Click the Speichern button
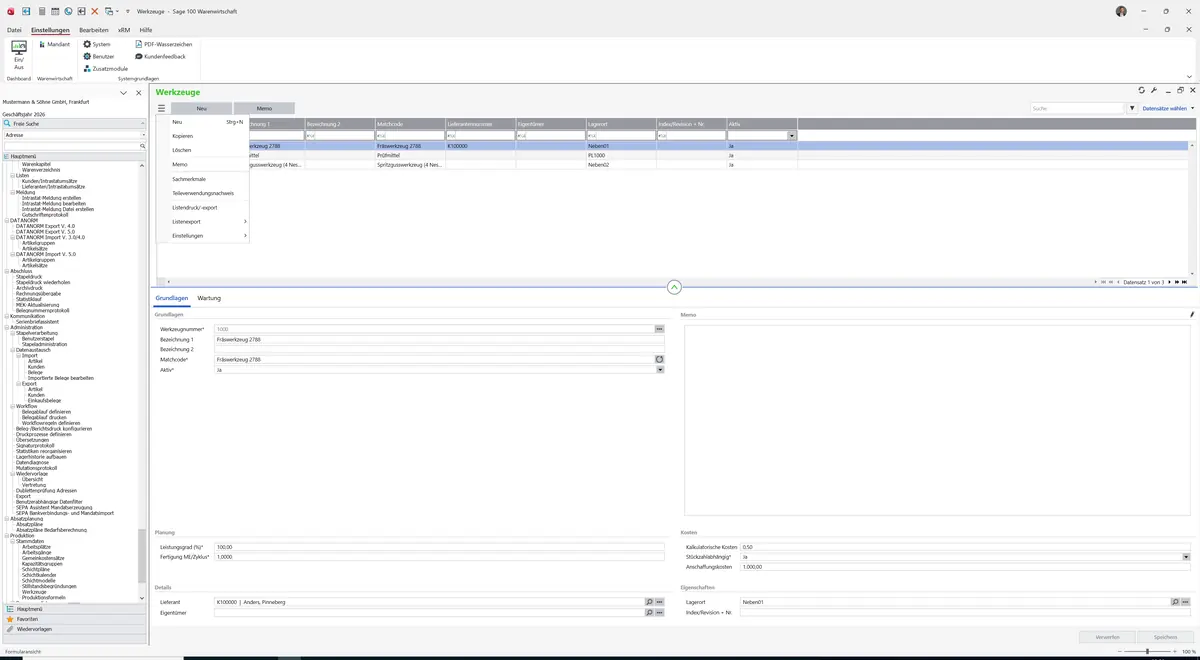 click(1166, 637)
